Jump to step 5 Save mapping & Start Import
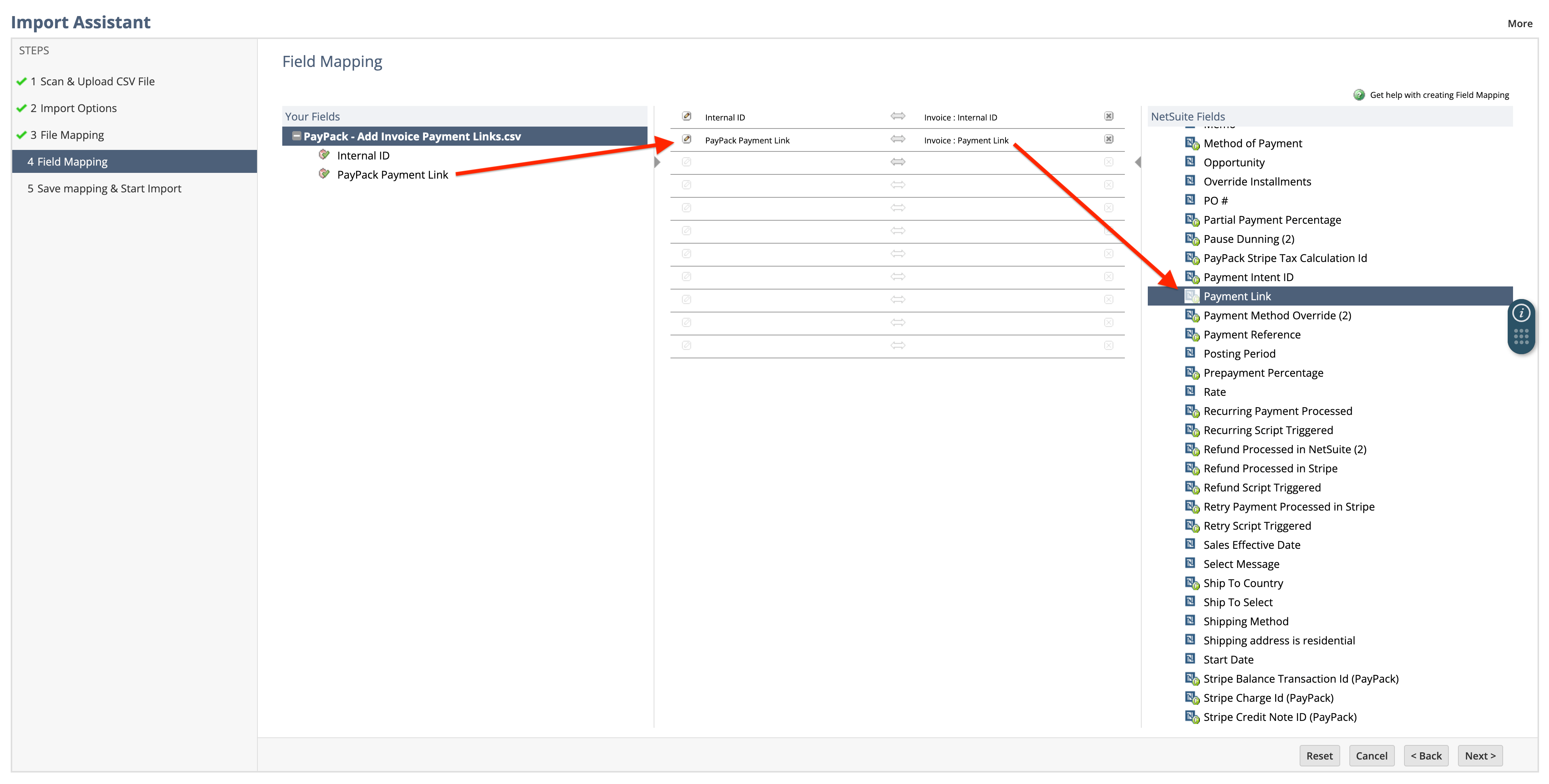Screen dimensions: 1549x784 [x=109, y=188]
